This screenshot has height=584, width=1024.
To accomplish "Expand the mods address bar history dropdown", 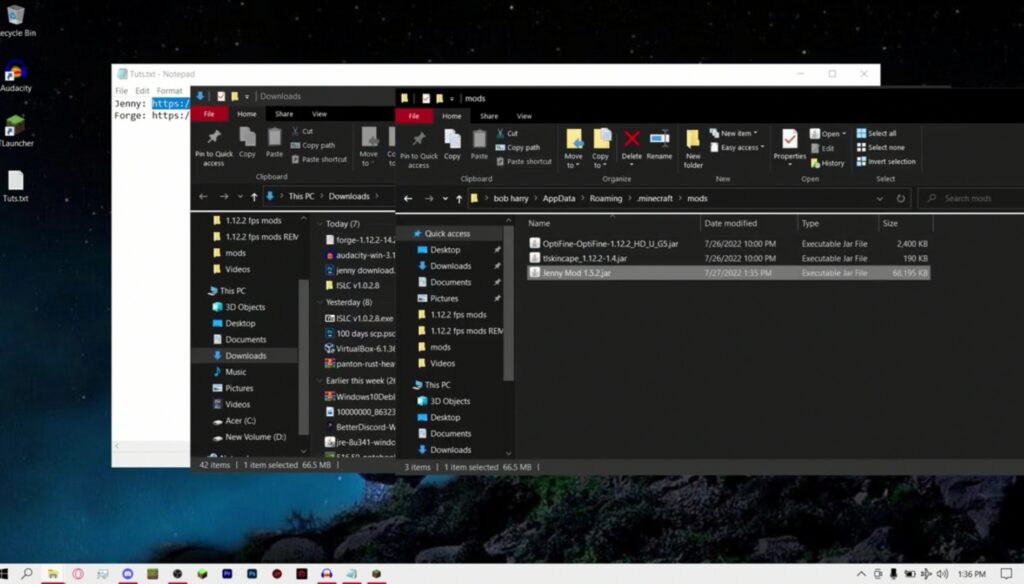I will pyautogui.click(x=880, y=199).
